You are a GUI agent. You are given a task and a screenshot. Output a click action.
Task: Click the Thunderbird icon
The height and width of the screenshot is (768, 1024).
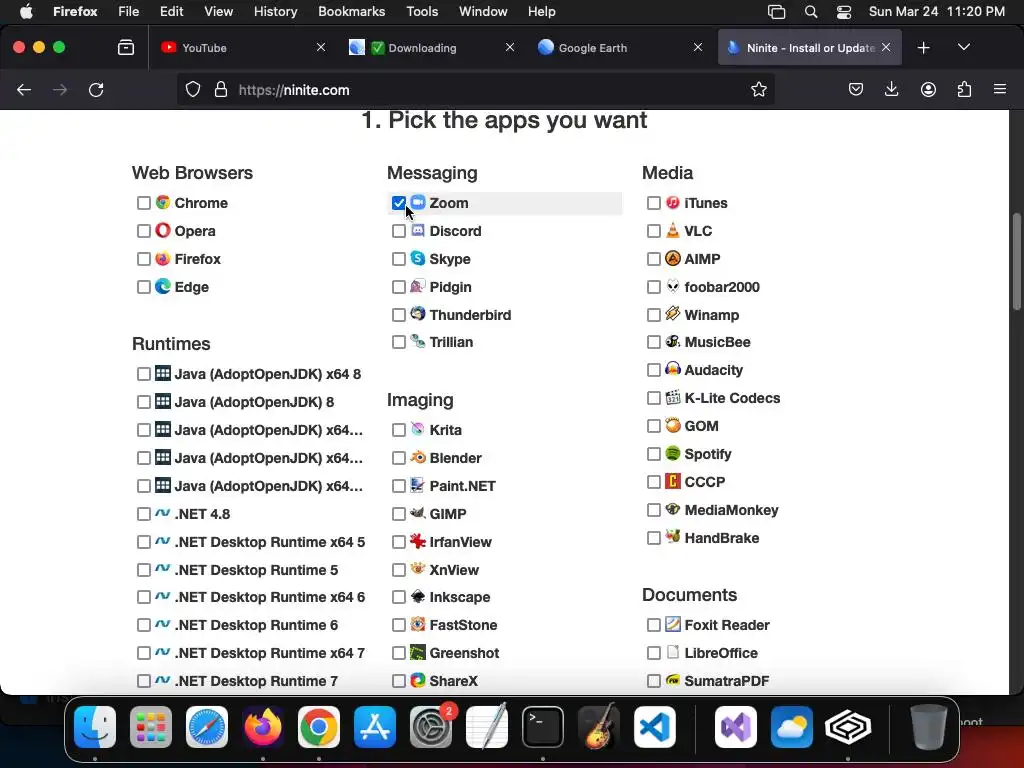(418, 314)
